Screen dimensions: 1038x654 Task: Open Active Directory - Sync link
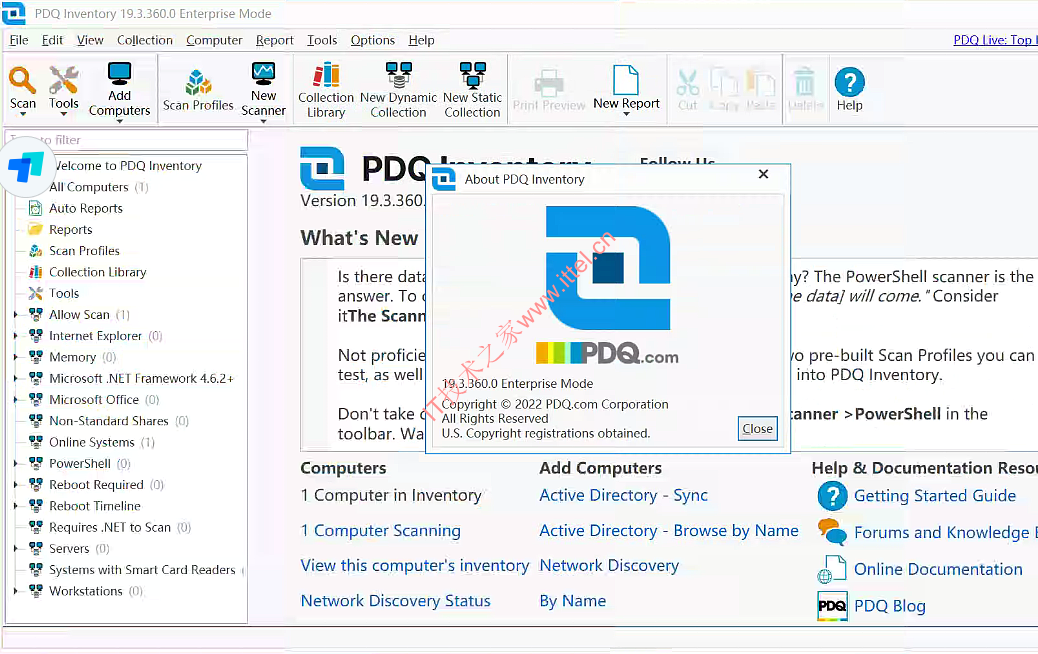point(624,495)
